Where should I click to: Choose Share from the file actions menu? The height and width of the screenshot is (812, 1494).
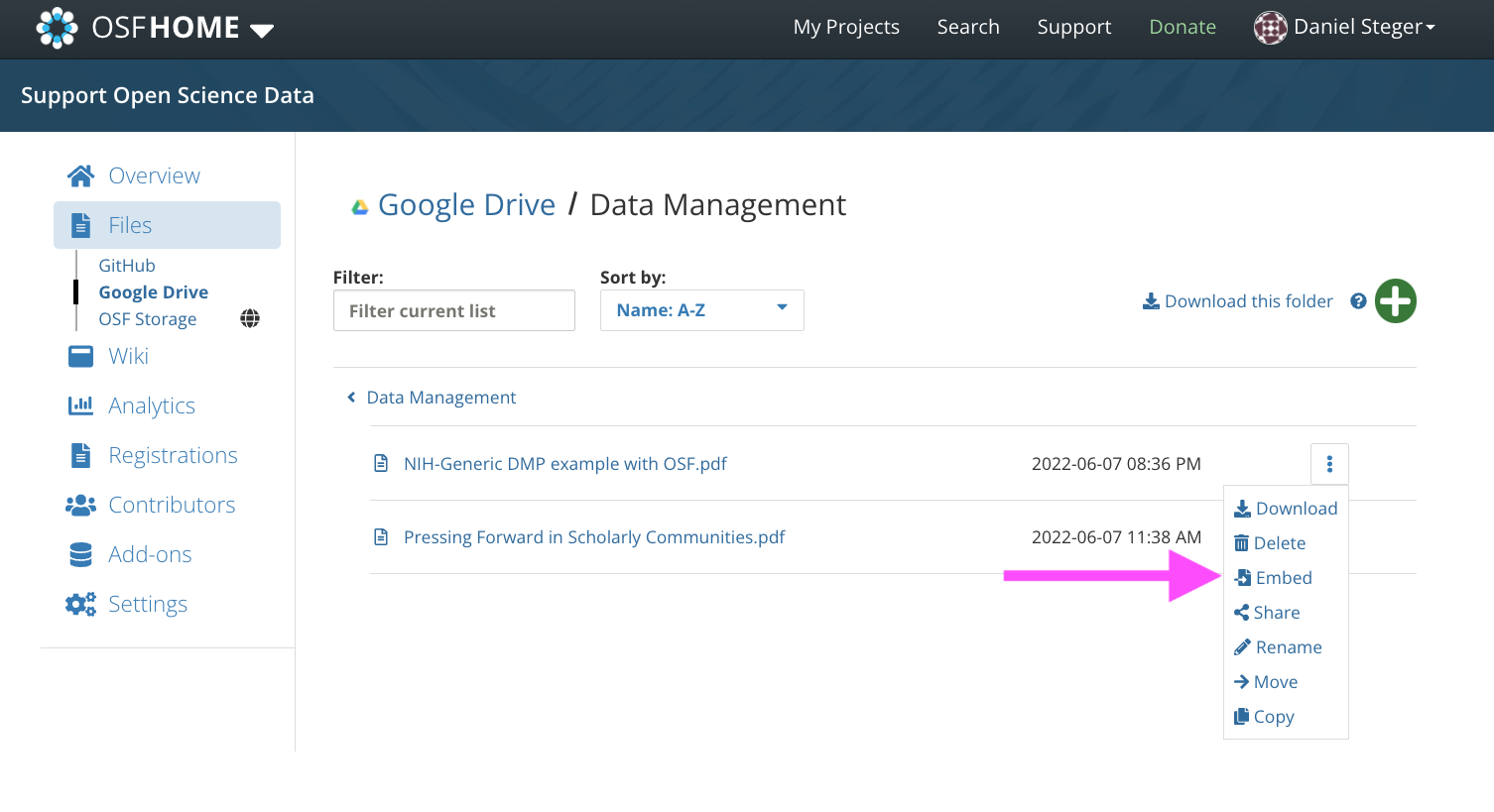(x=1267, y=612)
